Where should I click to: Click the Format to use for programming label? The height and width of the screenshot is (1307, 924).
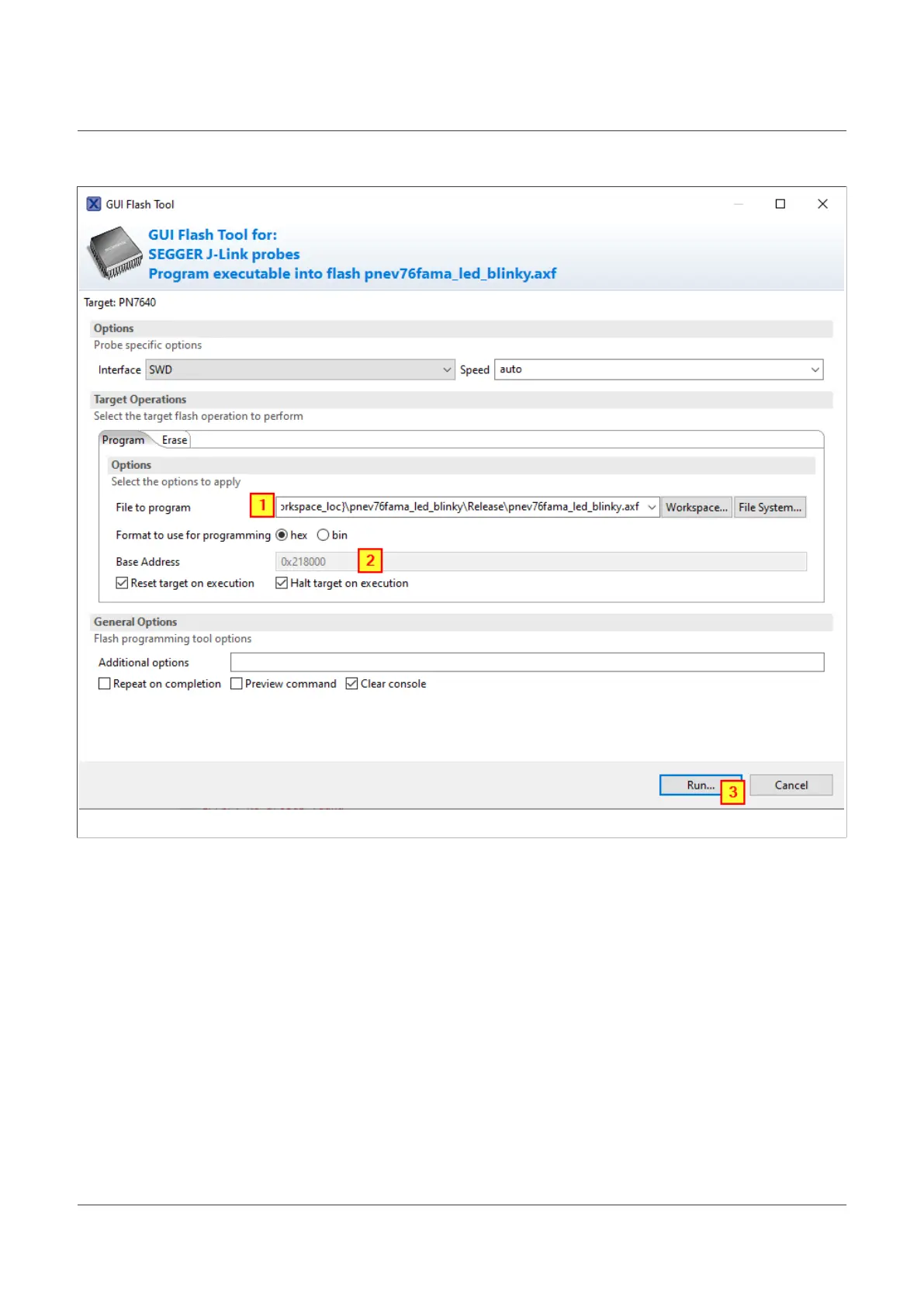pyautogui.click(x=193, y=536)
